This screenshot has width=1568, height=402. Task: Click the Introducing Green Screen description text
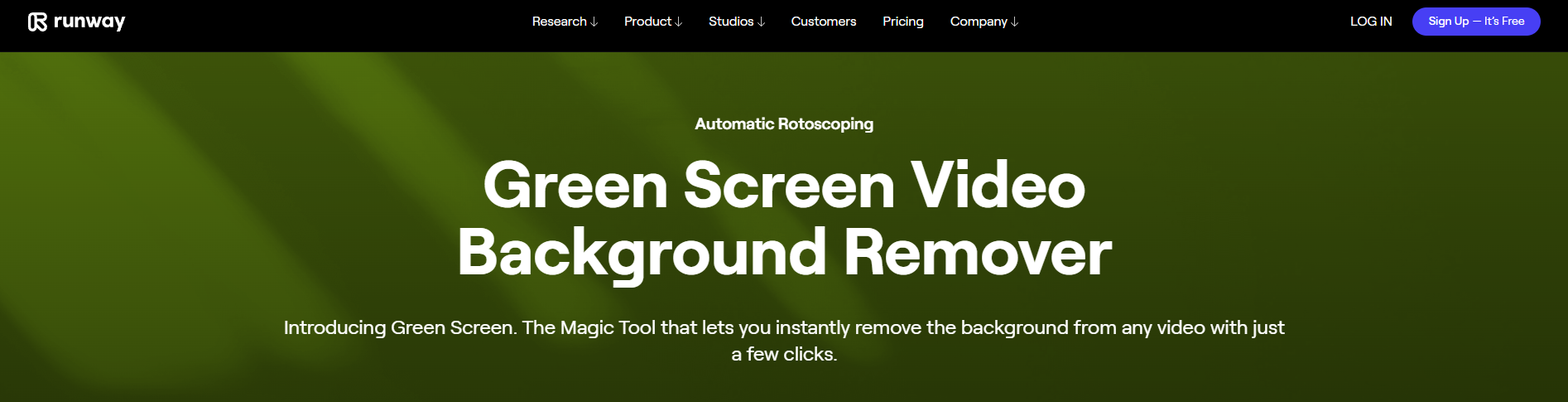(x=784, y=341)
